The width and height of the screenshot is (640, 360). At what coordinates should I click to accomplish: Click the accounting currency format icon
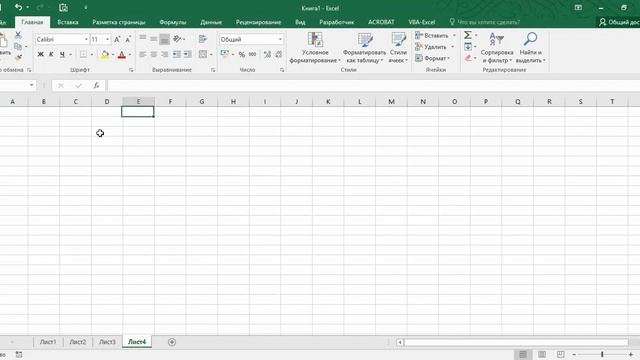224,54
